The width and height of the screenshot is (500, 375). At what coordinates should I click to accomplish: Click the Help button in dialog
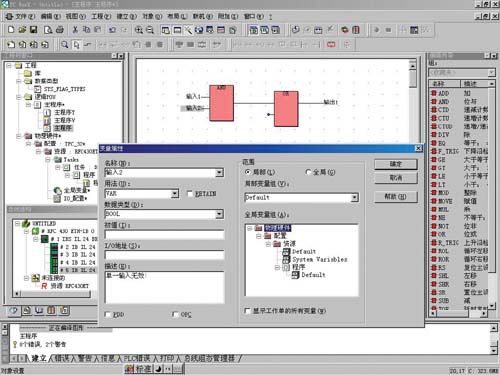[x=396, y=197]
